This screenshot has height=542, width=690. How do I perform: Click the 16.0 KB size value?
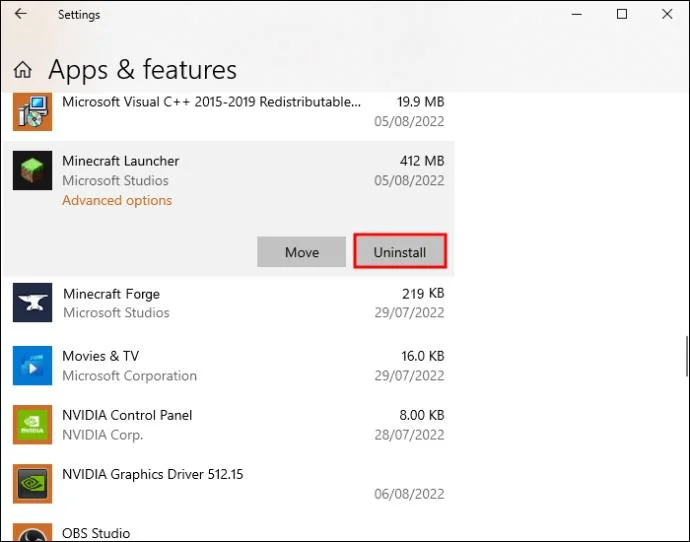(422, 356)
